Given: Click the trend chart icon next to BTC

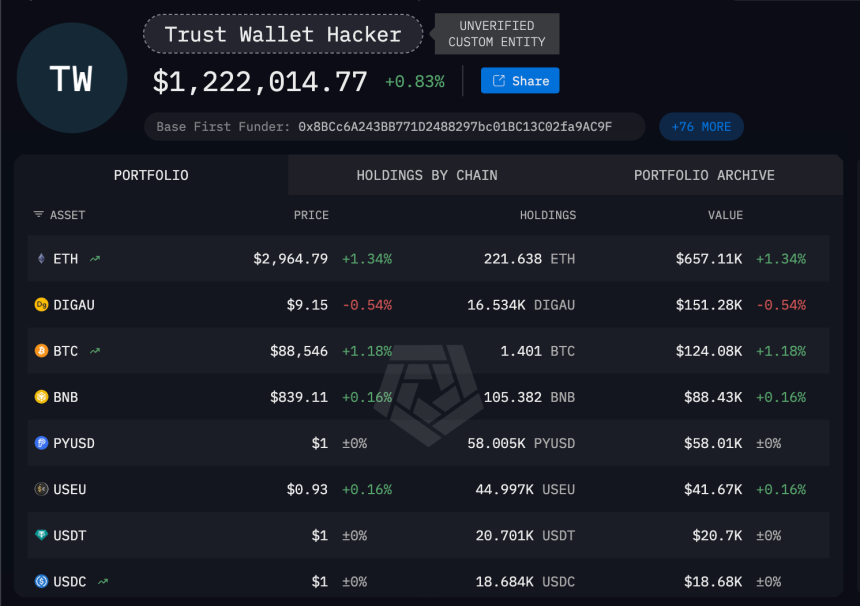Looking at the screenshot, I should [x=94, y=350].
